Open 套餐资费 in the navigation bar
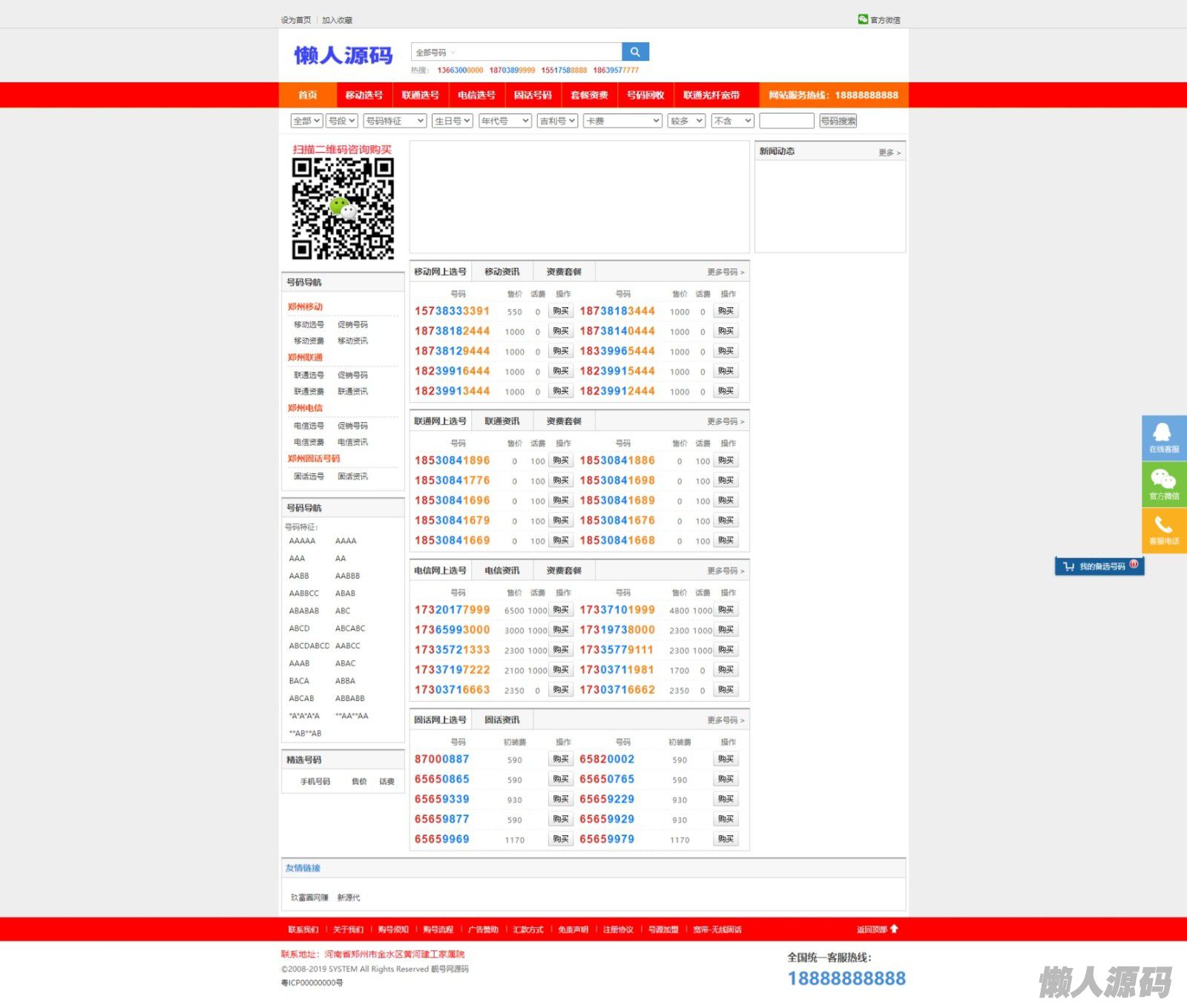1187x1008 pixels. click(589, 95)
